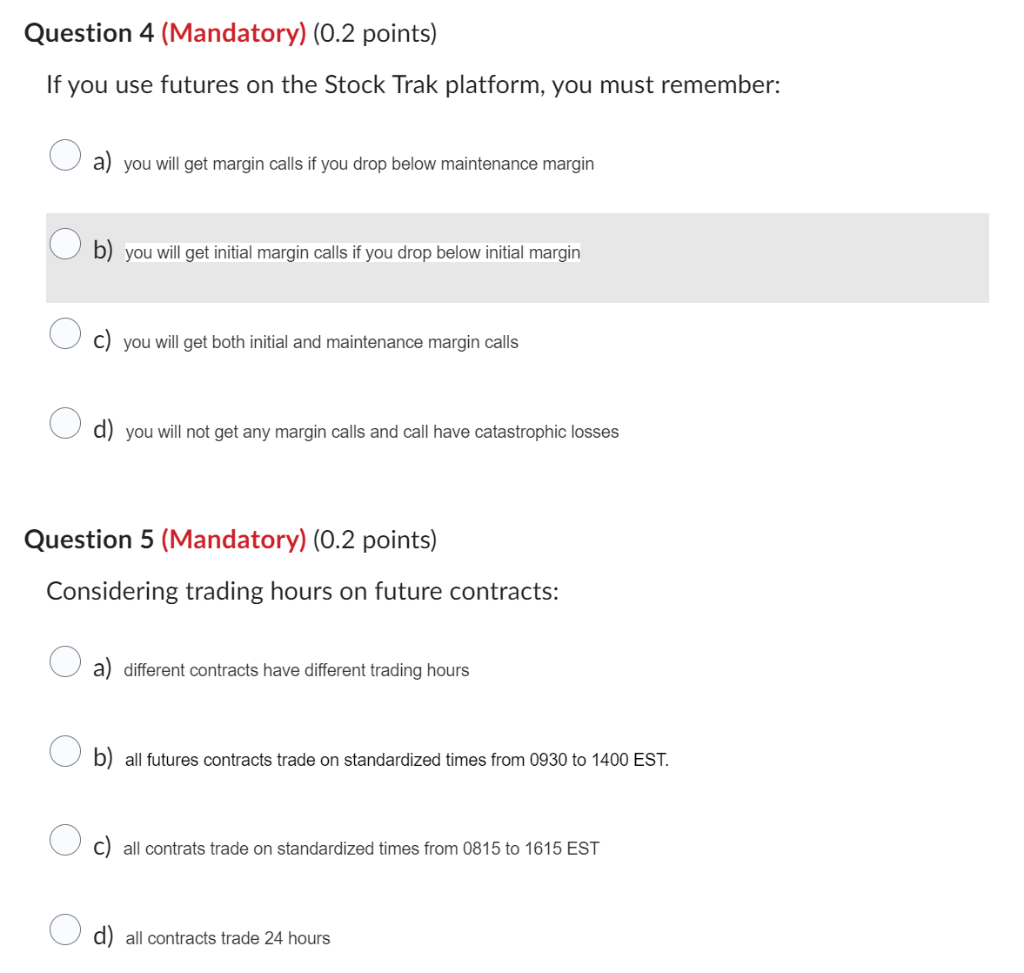
Task: Select option b for Question 4
Action: pos(65,243)
